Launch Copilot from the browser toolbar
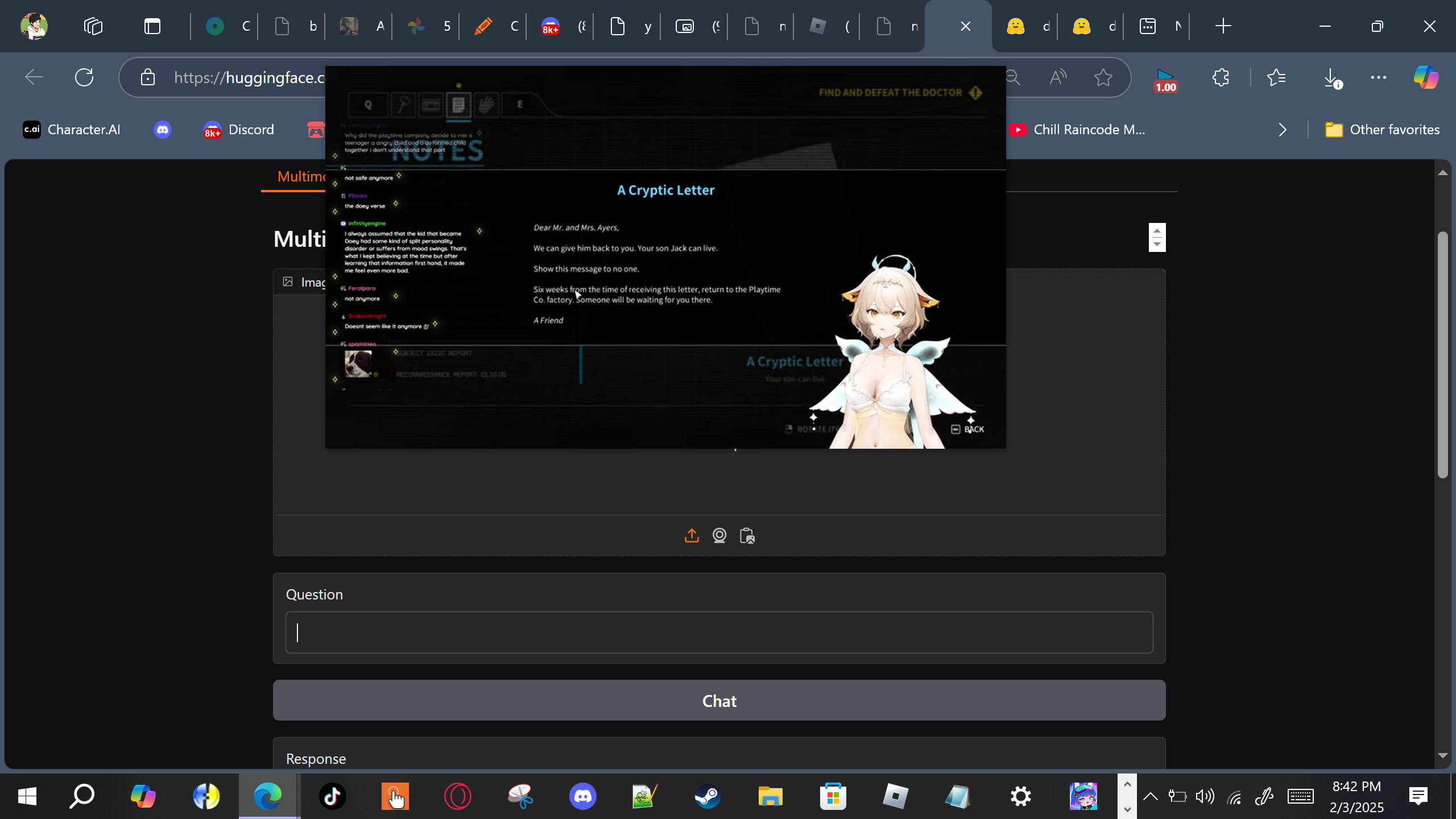The image size is (1456, 819). 1426,77
